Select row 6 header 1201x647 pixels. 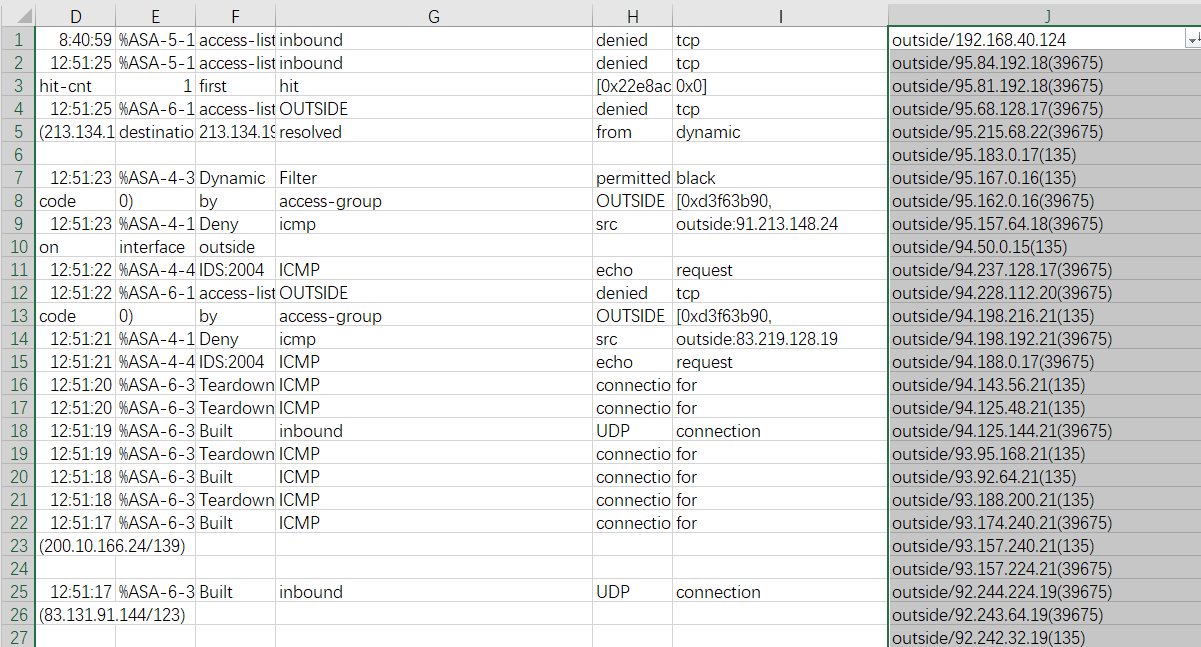coord(17,155)
